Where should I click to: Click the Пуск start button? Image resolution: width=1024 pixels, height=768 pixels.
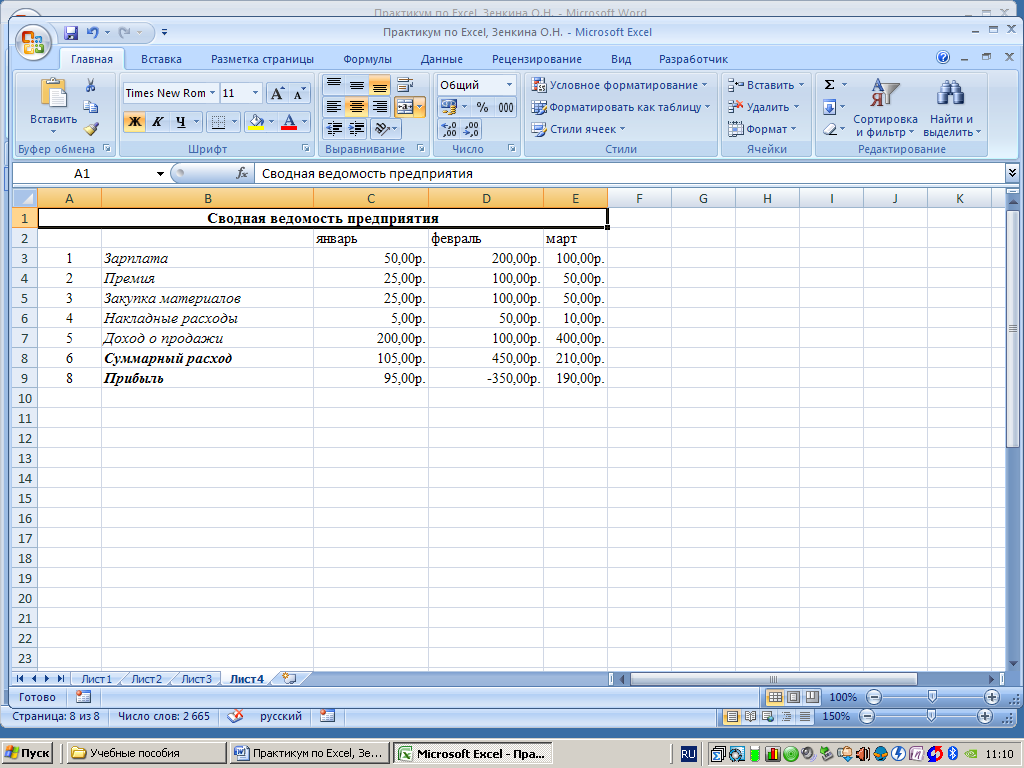pos(27,753)
